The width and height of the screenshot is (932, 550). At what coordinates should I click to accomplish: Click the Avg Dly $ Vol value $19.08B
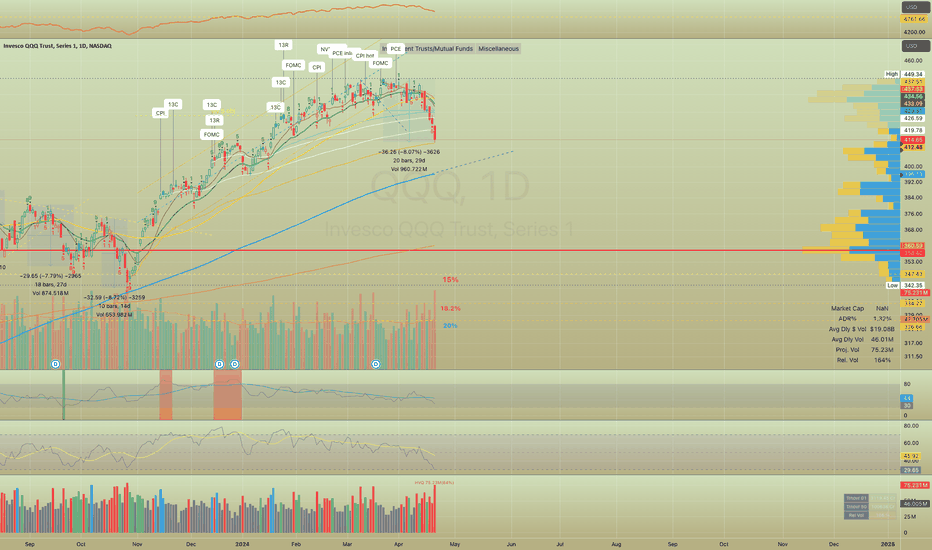point(882,329)
